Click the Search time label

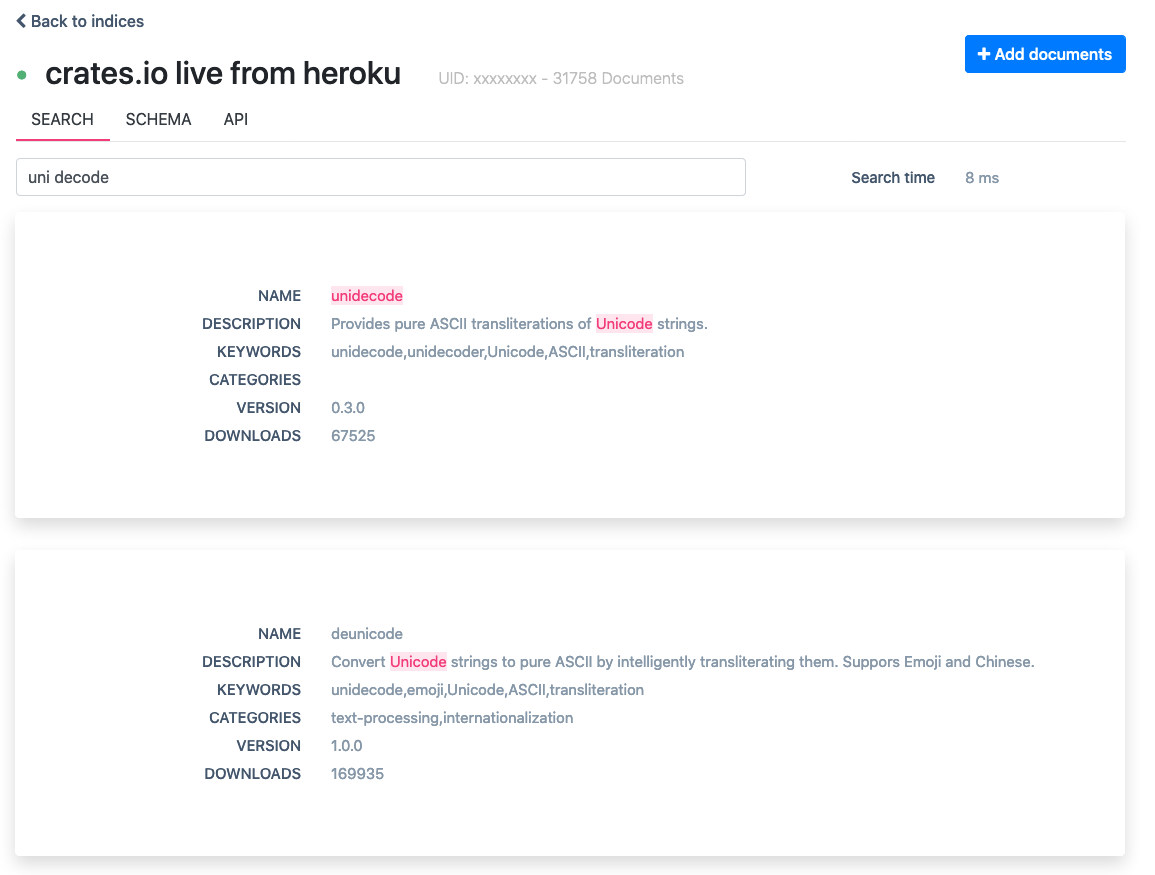pos(893,178)
